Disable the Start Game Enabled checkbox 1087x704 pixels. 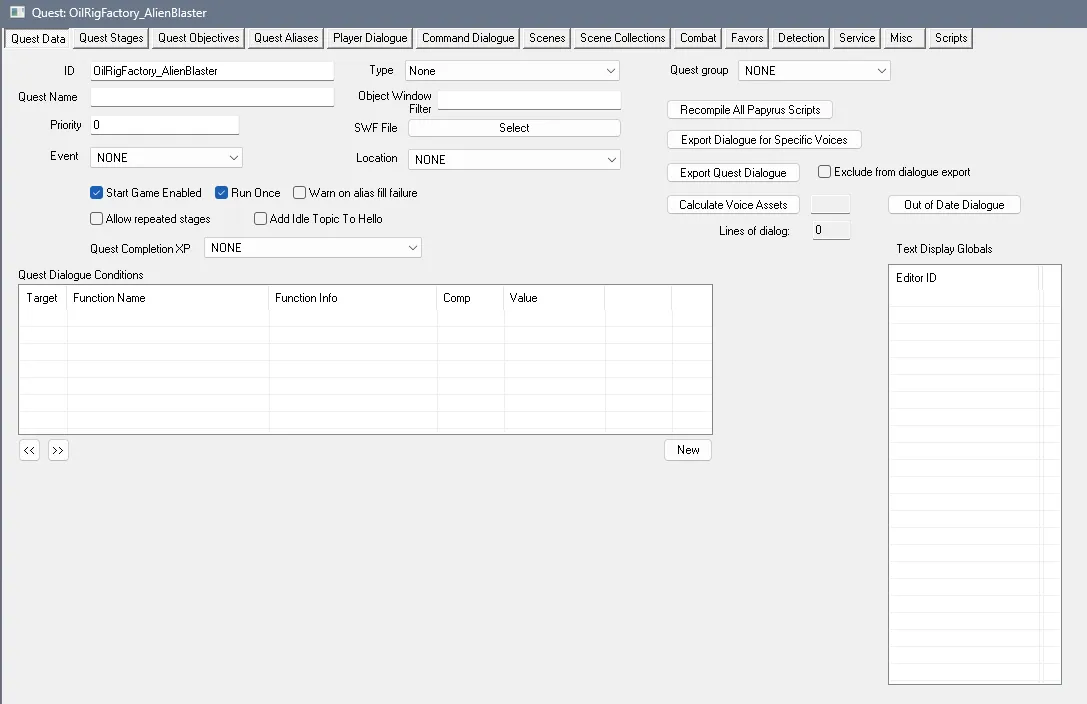point(96,192)
